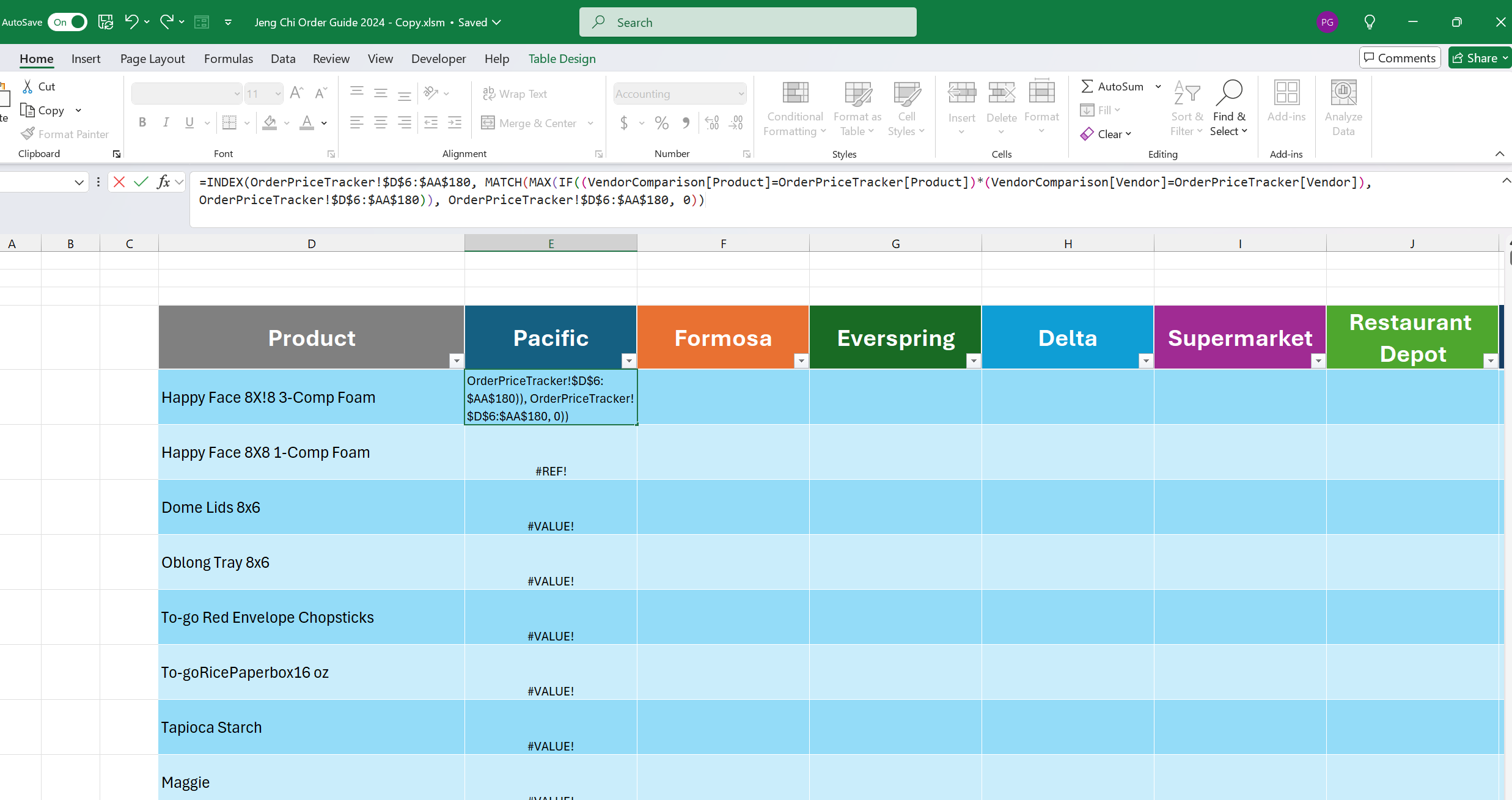The width and height of the screenshot is (1512, 800).
Task: Expand the Merge & Center options
Action: tap(590, 123)
